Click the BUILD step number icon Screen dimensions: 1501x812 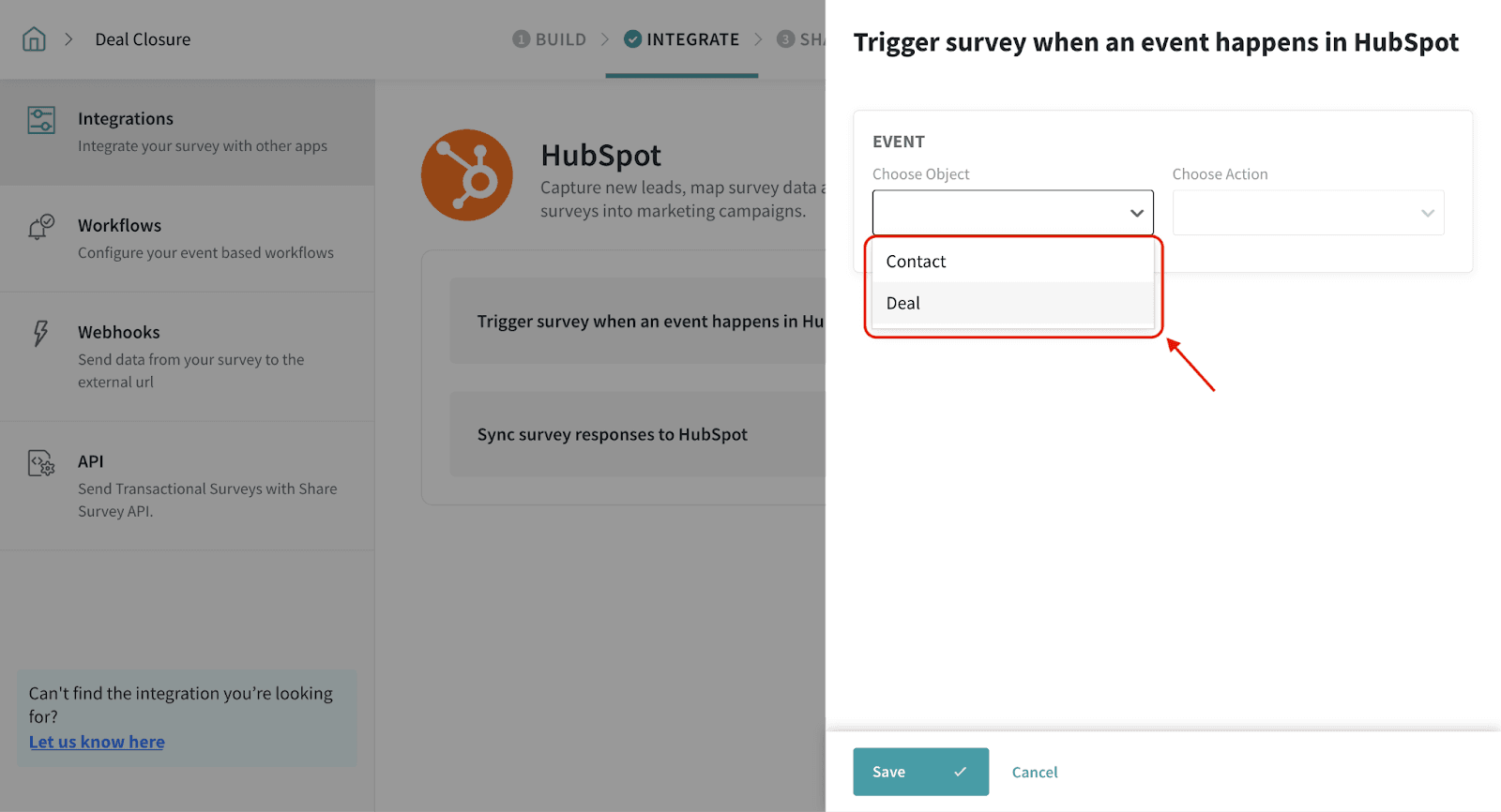point(521,39)
